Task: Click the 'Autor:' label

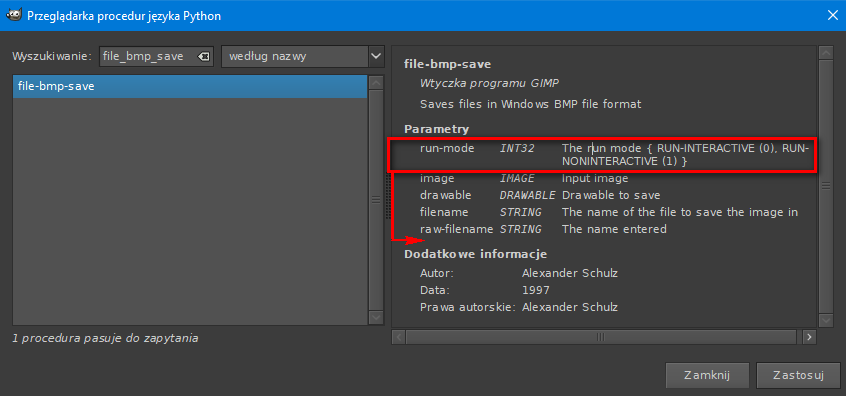Action: point(437,274)
